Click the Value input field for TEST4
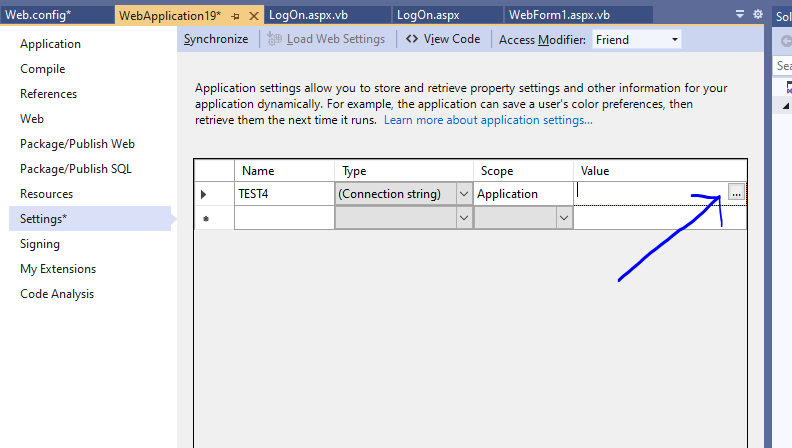The height and width of the screenshot is (448, 792). pos(651,193)
